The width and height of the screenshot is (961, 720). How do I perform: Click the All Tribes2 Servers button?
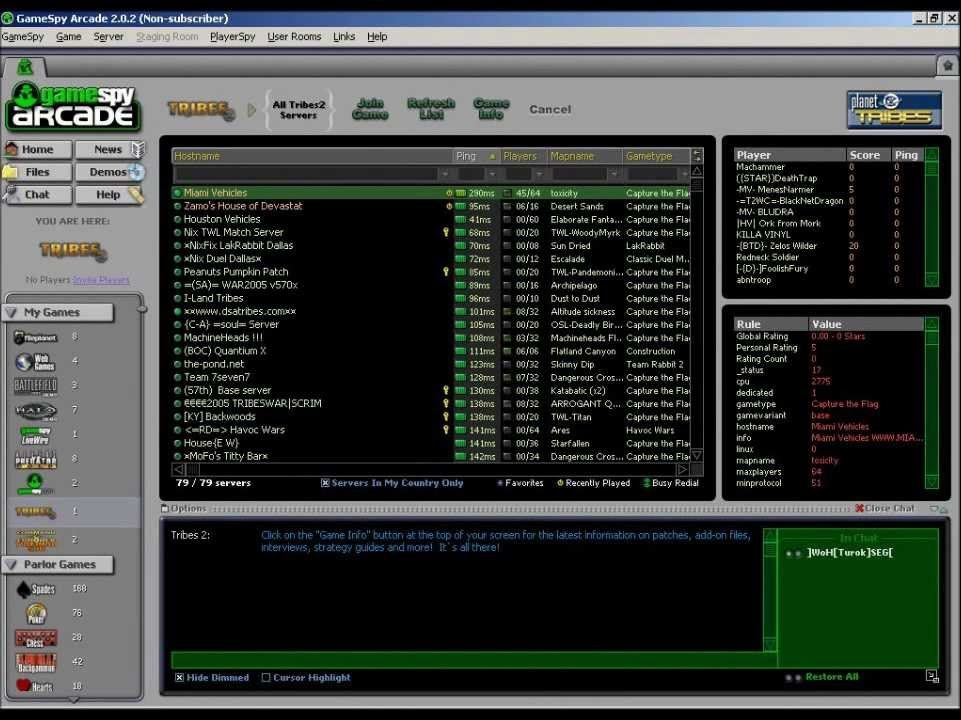point(298,110)
